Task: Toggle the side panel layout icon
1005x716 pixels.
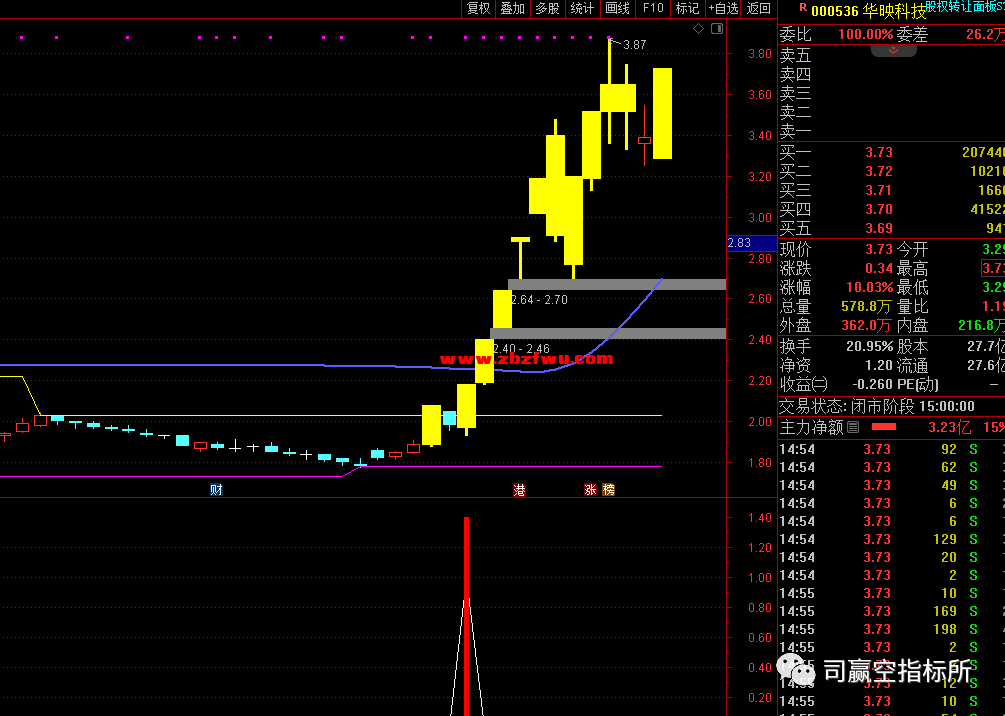Action: coord(717,28)
